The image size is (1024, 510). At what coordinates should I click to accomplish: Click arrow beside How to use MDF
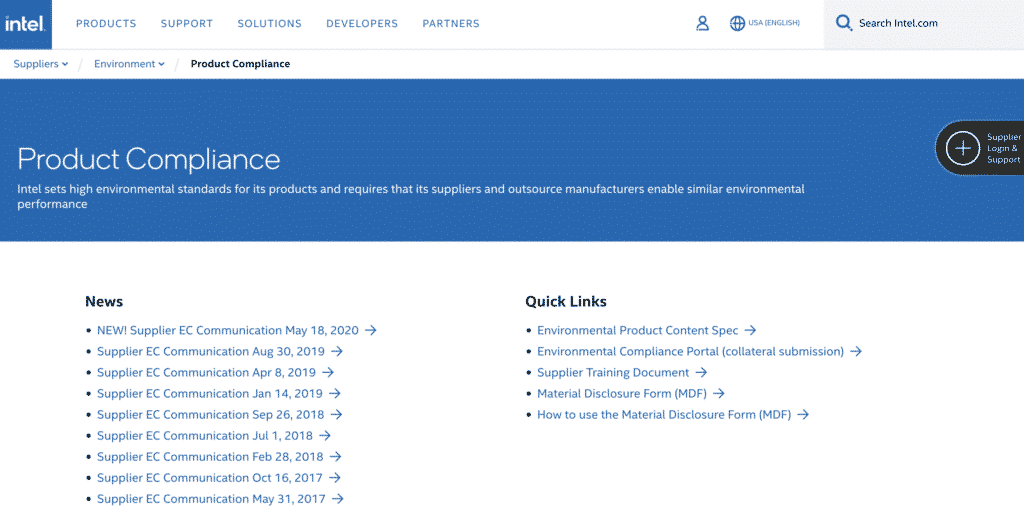click(803, 414)
